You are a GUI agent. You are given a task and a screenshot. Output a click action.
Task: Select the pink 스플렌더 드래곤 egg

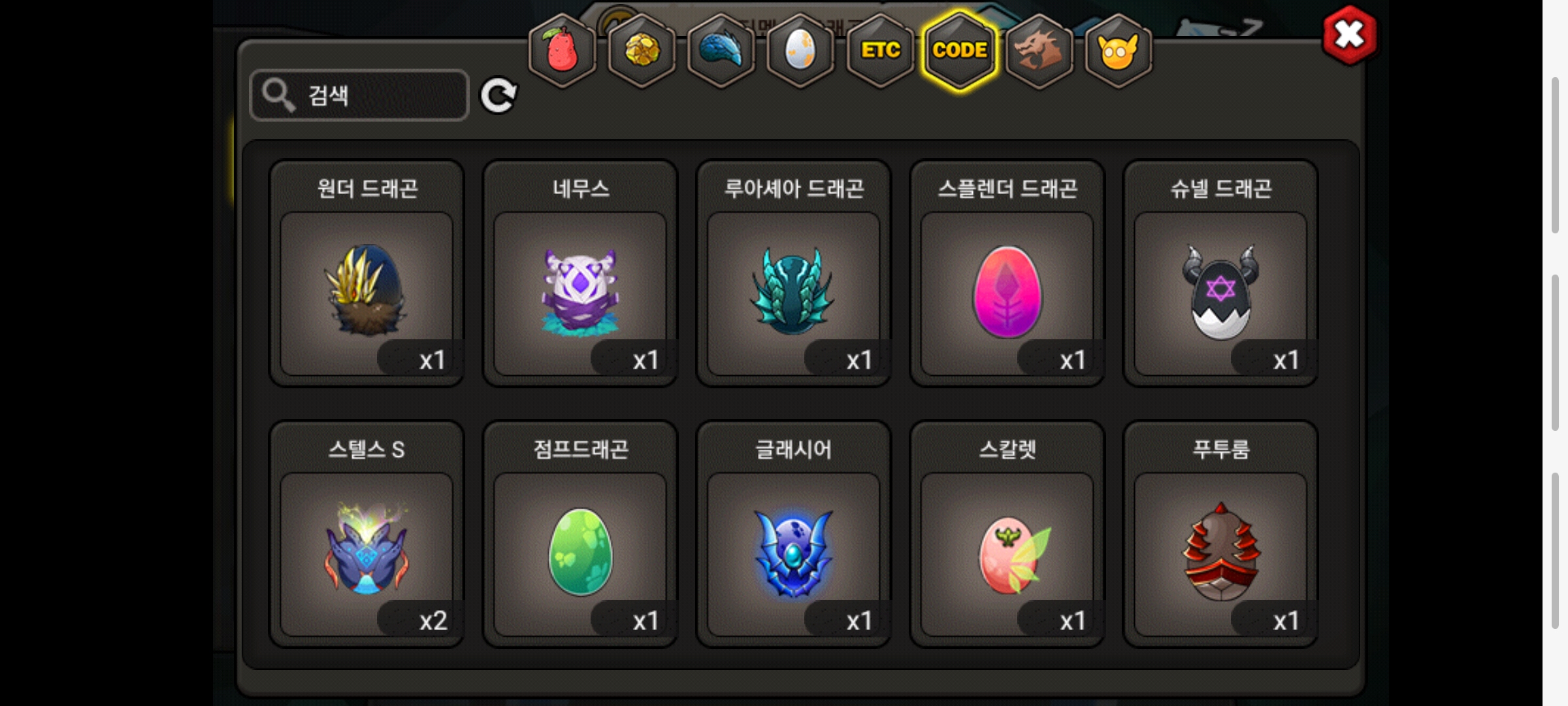pos(1007,273)
